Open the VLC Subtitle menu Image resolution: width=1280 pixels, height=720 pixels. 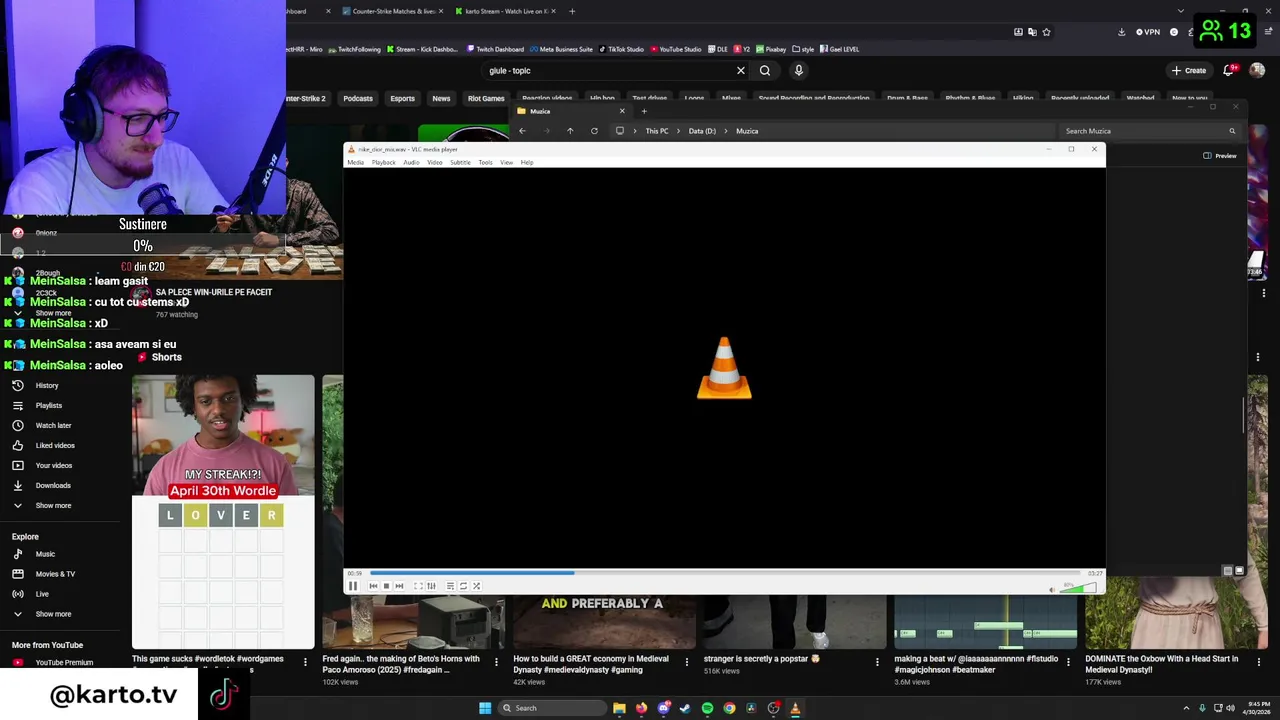(x=460, y=162)
